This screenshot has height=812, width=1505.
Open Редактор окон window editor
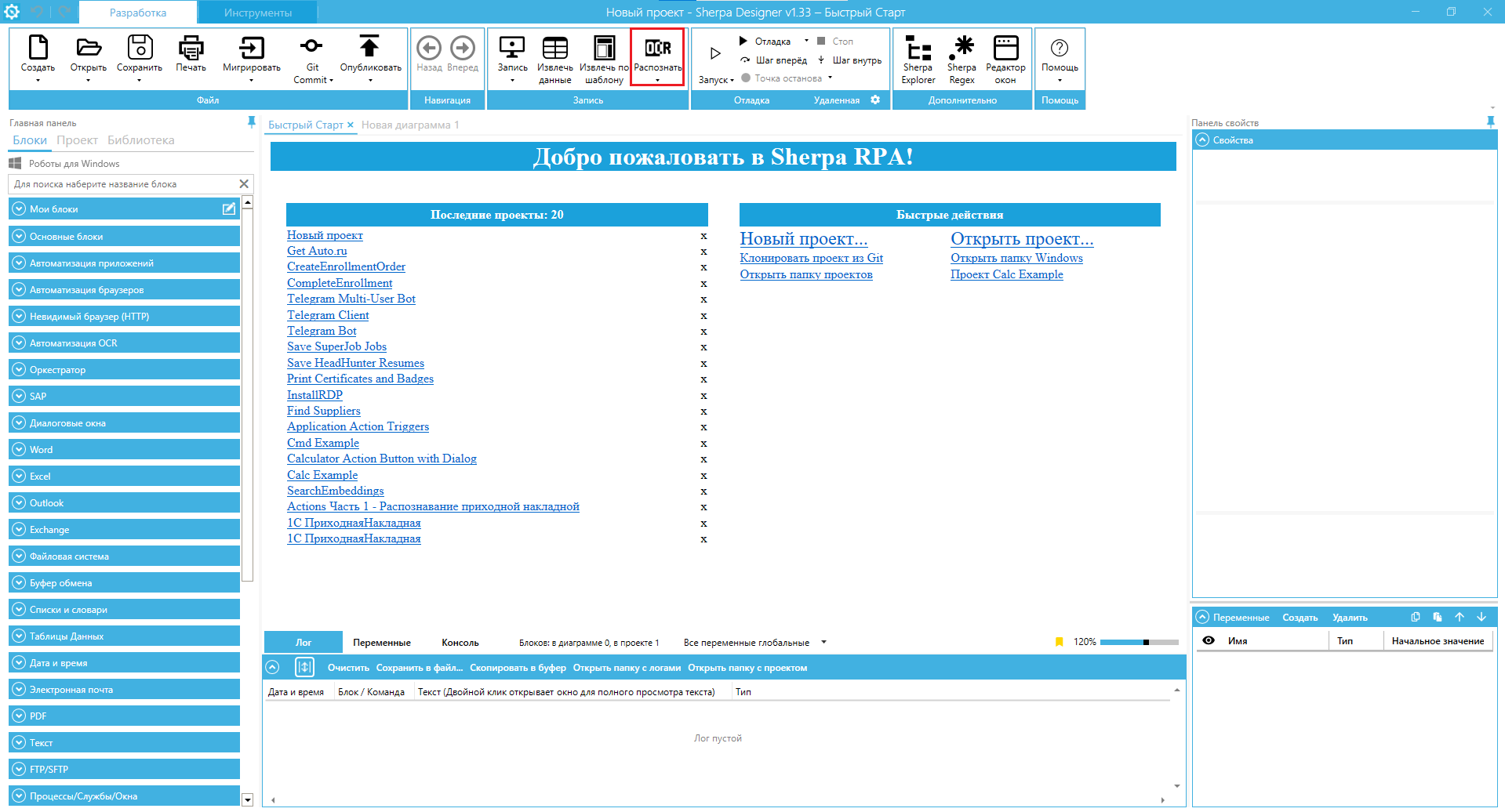[x=1005, y=49]
